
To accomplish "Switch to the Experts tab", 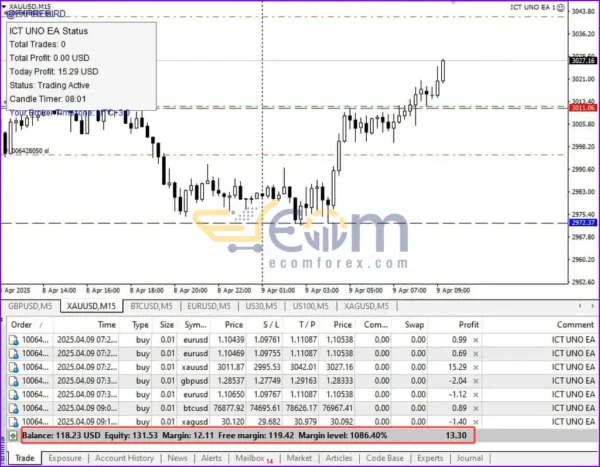I will [x=430, y=458].
